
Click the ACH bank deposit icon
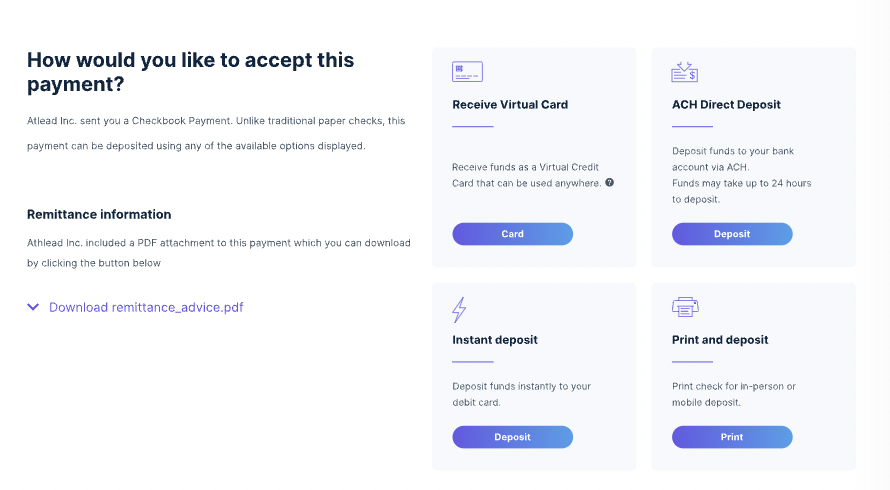point(685,72)
